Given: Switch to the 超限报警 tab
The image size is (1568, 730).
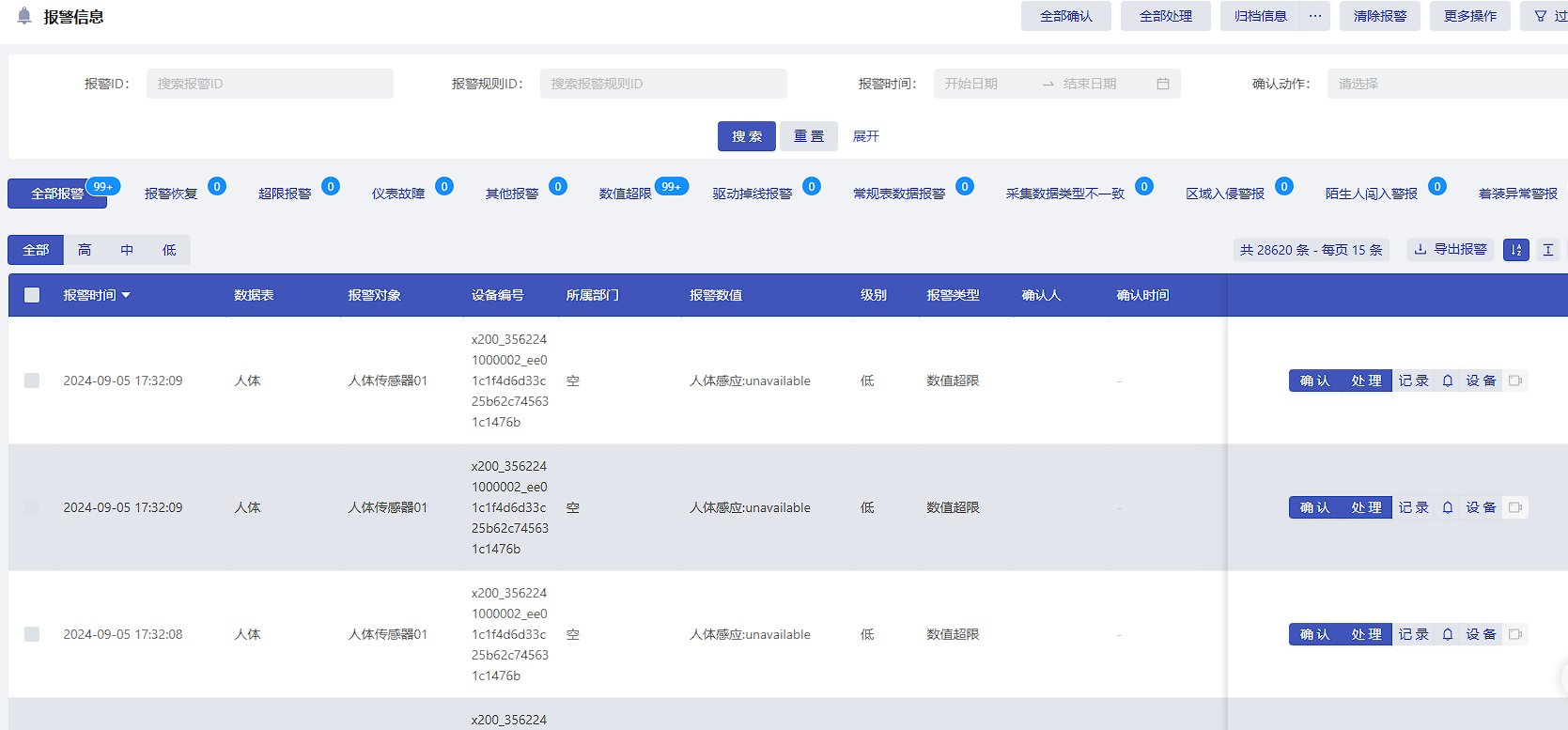Looking at the screenshot, I should click(285, 194).
